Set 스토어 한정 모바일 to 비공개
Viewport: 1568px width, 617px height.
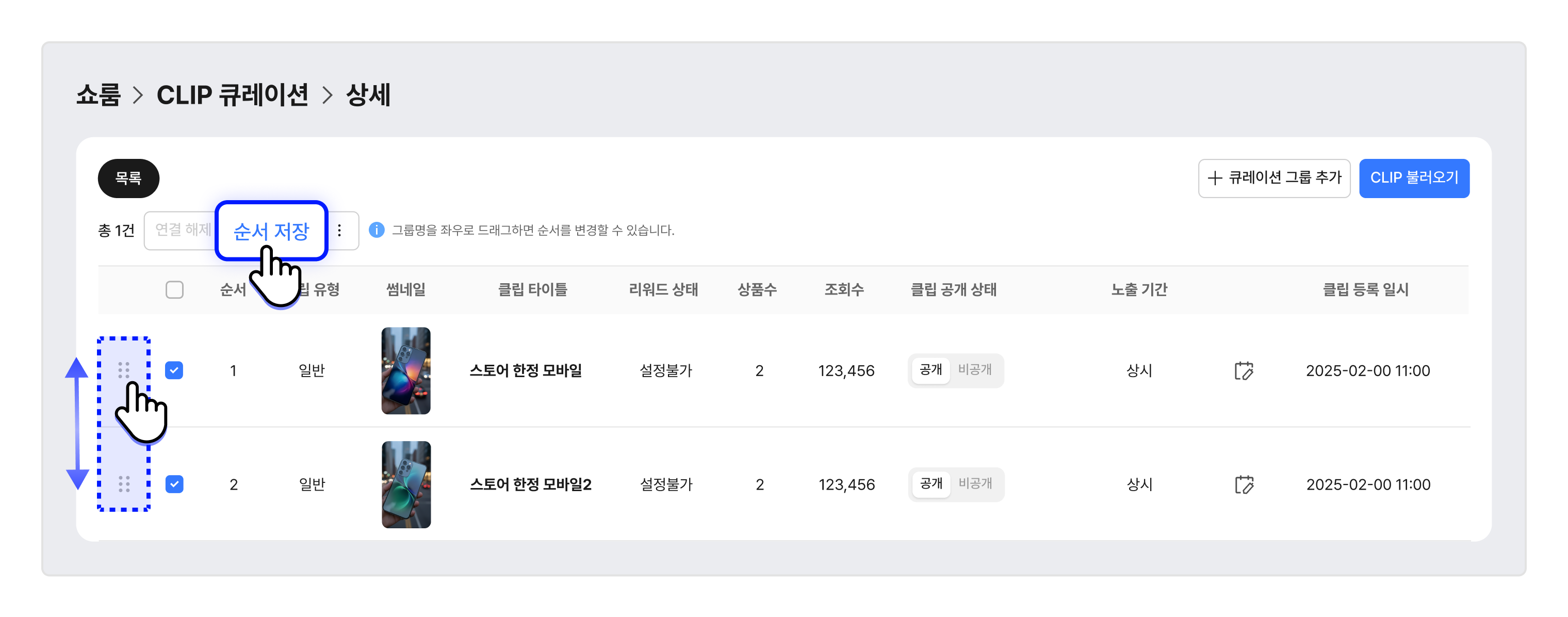pos(974,370)
